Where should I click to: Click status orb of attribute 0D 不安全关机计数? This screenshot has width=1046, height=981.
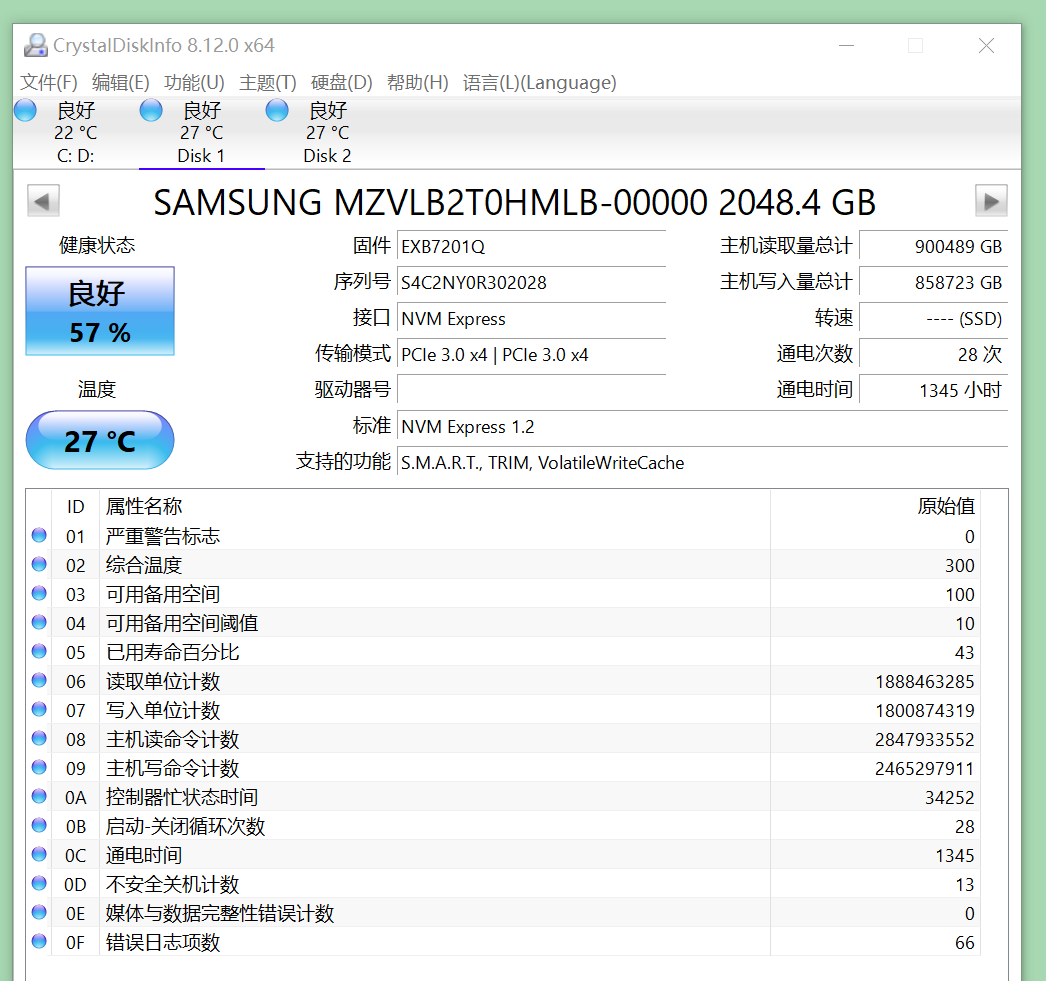point(39,884)
